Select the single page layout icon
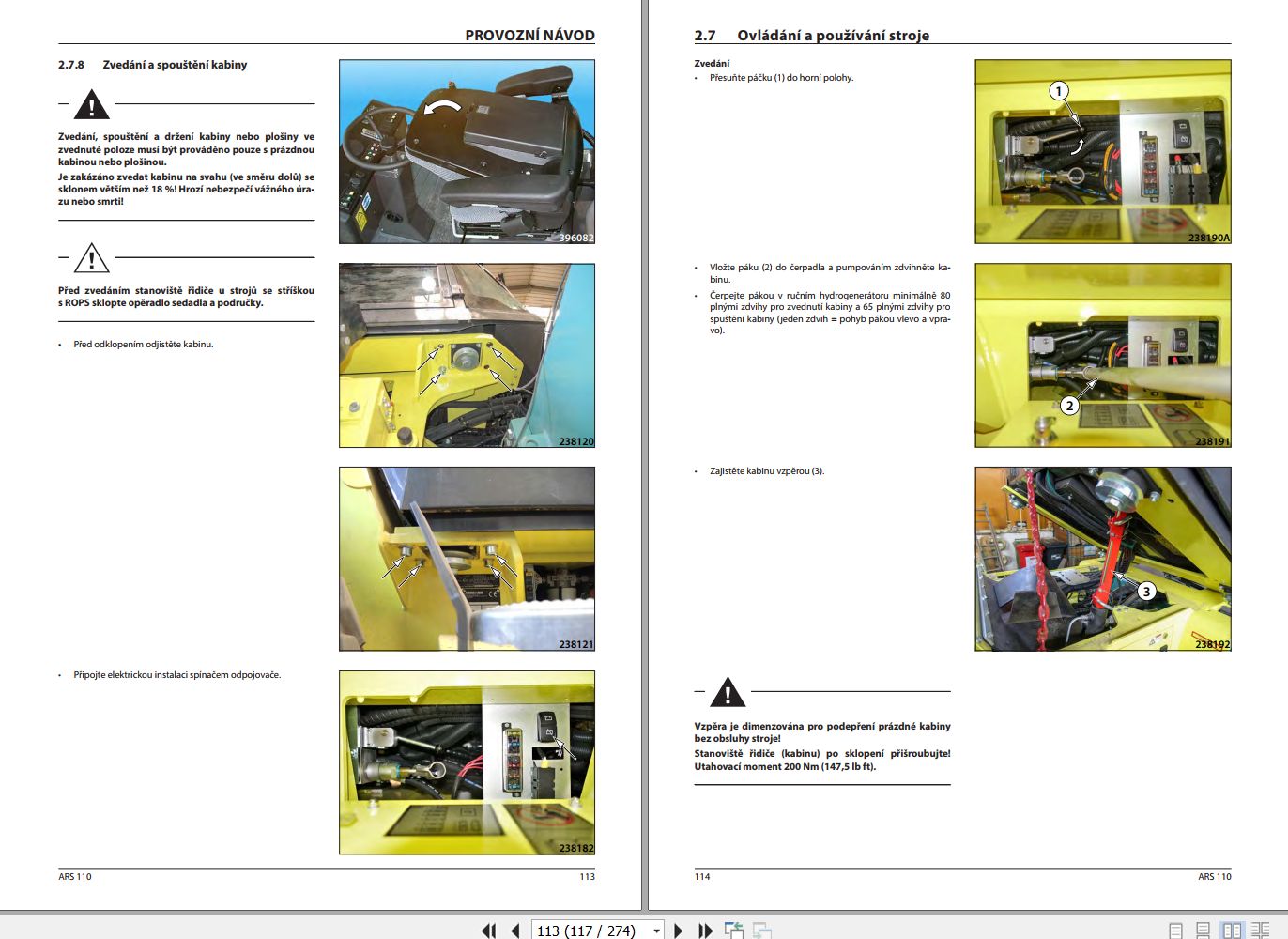This screenshot has height=939, width=1288. click(1176, 930)
